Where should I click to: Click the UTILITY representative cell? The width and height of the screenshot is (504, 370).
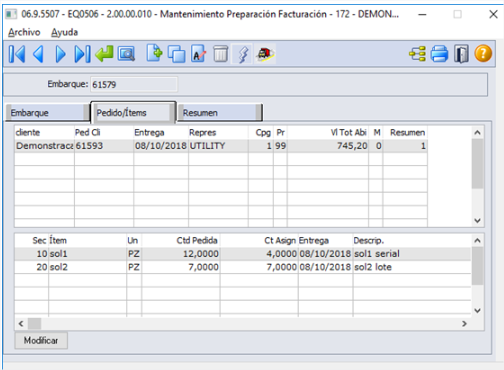[218, 146]
